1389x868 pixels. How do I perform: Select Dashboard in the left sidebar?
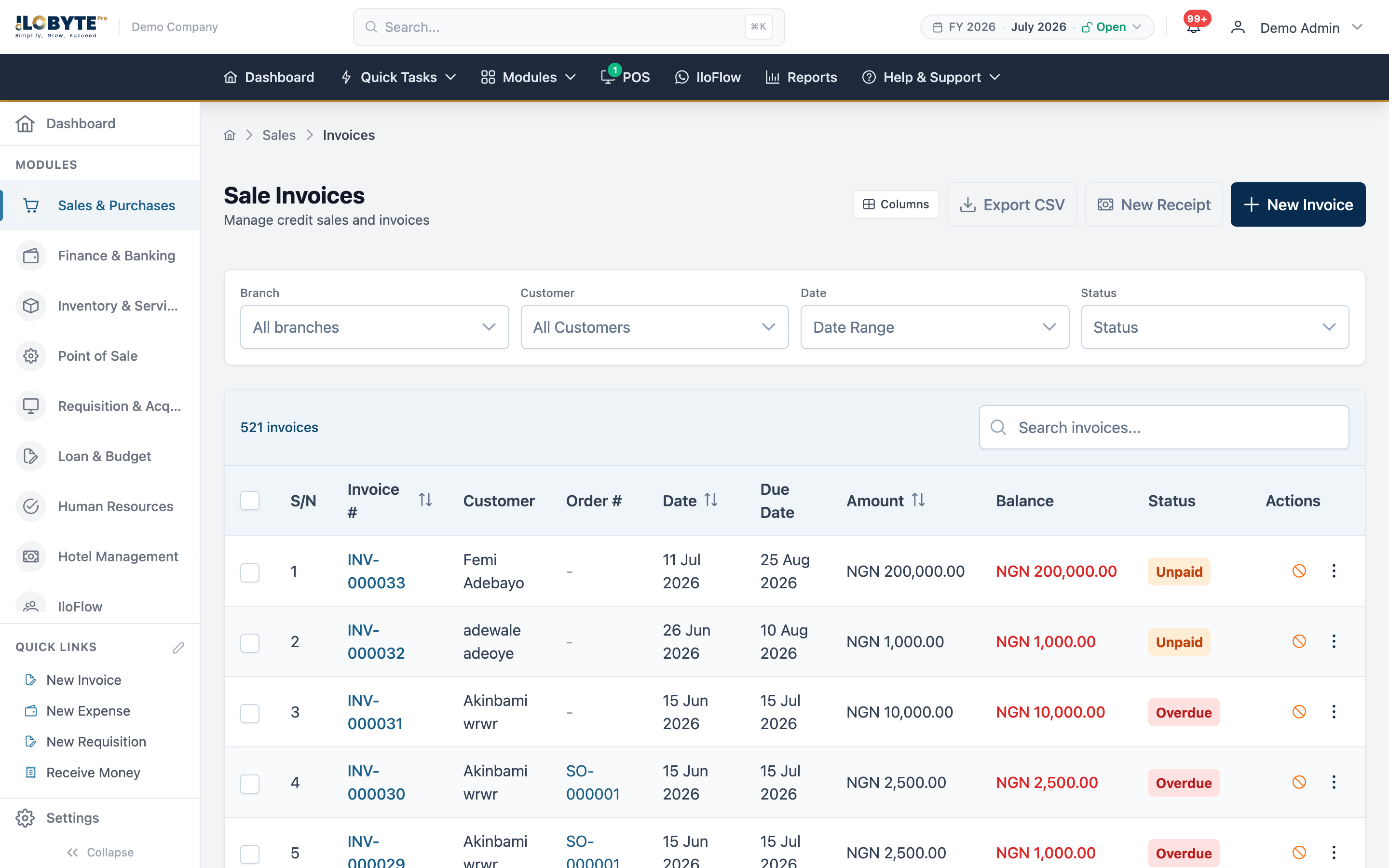[100, 123]
